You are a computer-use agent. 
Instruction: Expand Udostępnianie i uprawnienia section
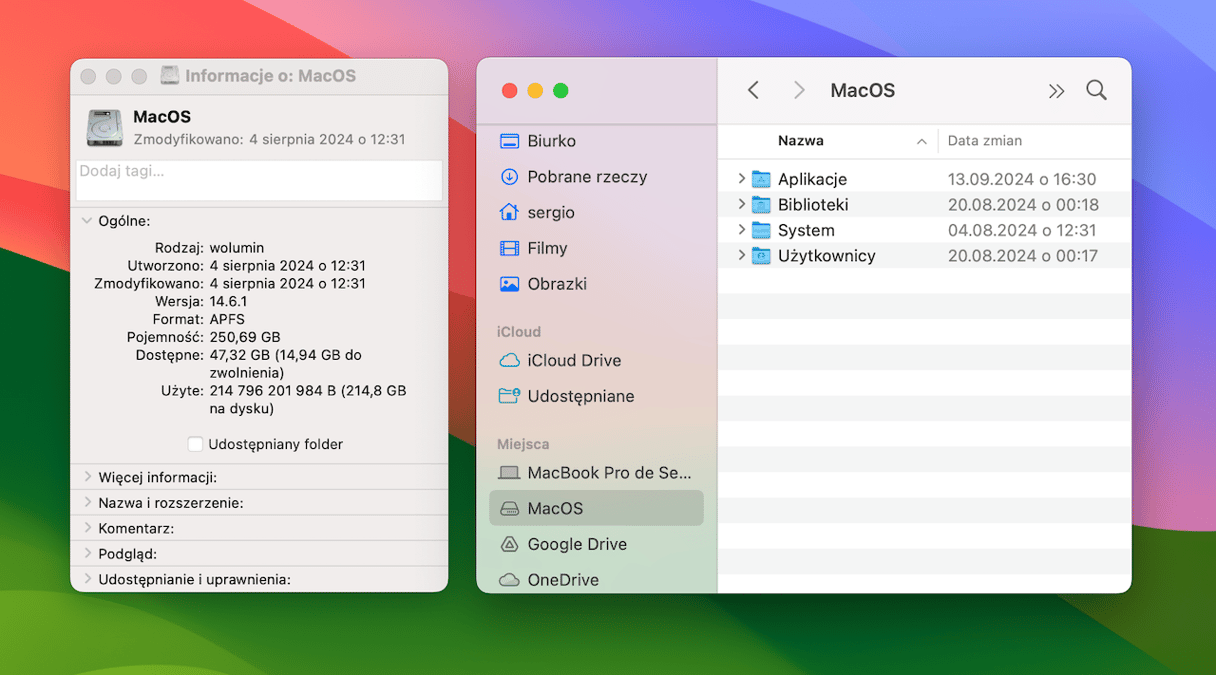87,578
